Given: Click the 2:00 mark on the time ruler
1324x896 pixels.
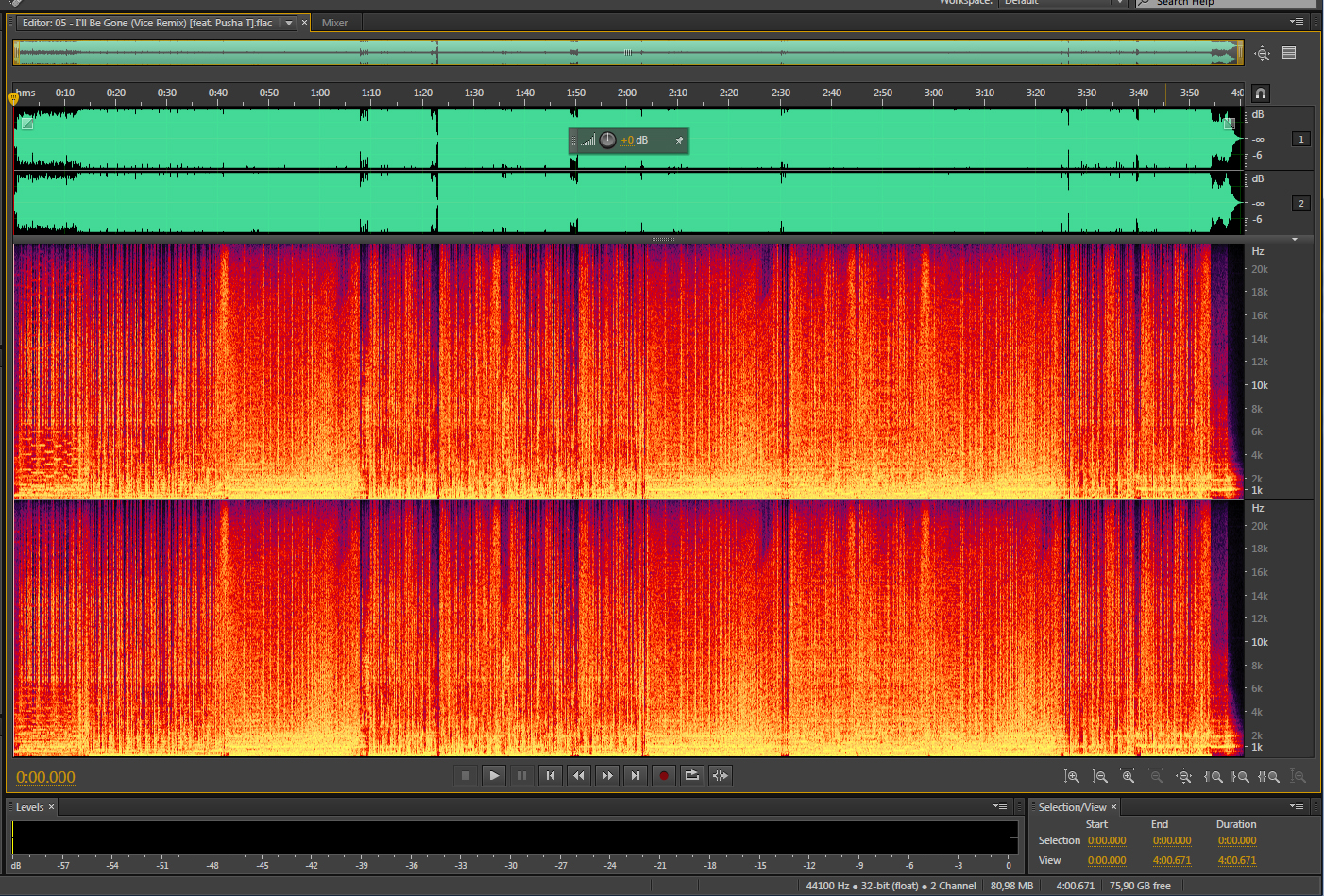Looking at the screenshot, I should click(x=627, y=93).
